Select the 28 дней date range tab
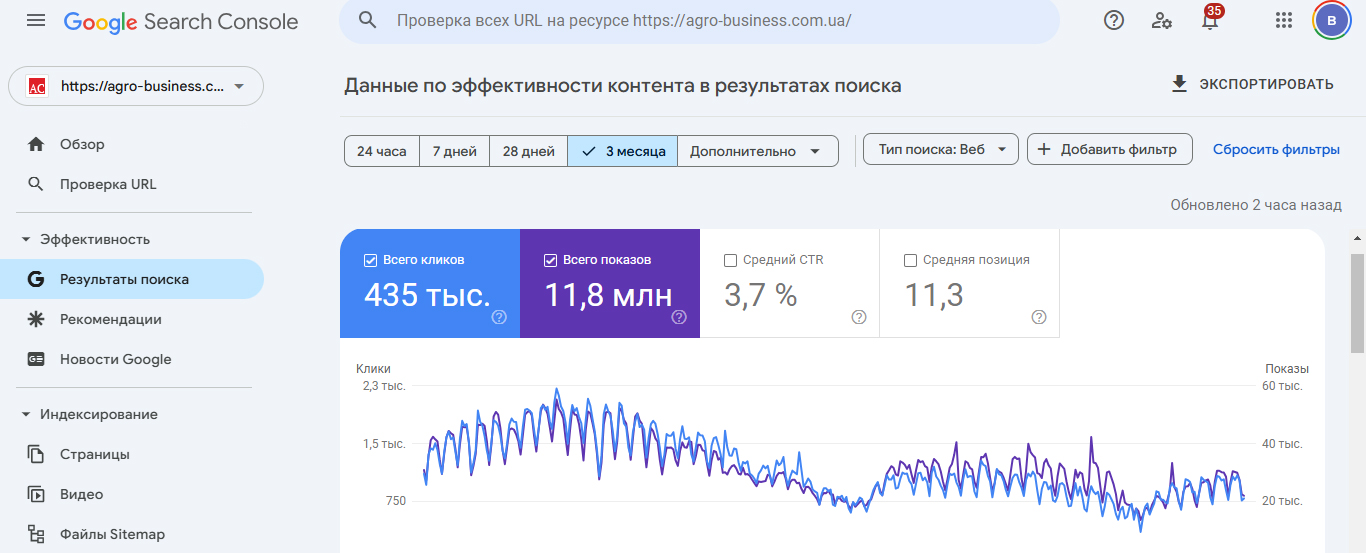The width and height of the screenshot is (1366, 553). 528,151
